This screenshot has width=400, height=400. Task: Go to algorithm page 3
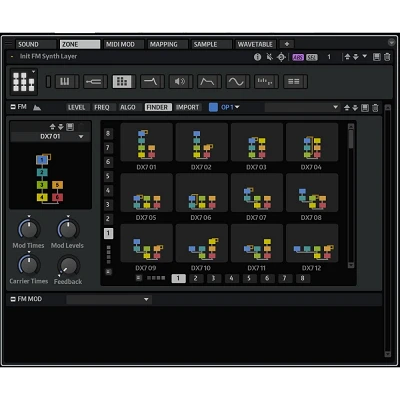pos(213,278)
